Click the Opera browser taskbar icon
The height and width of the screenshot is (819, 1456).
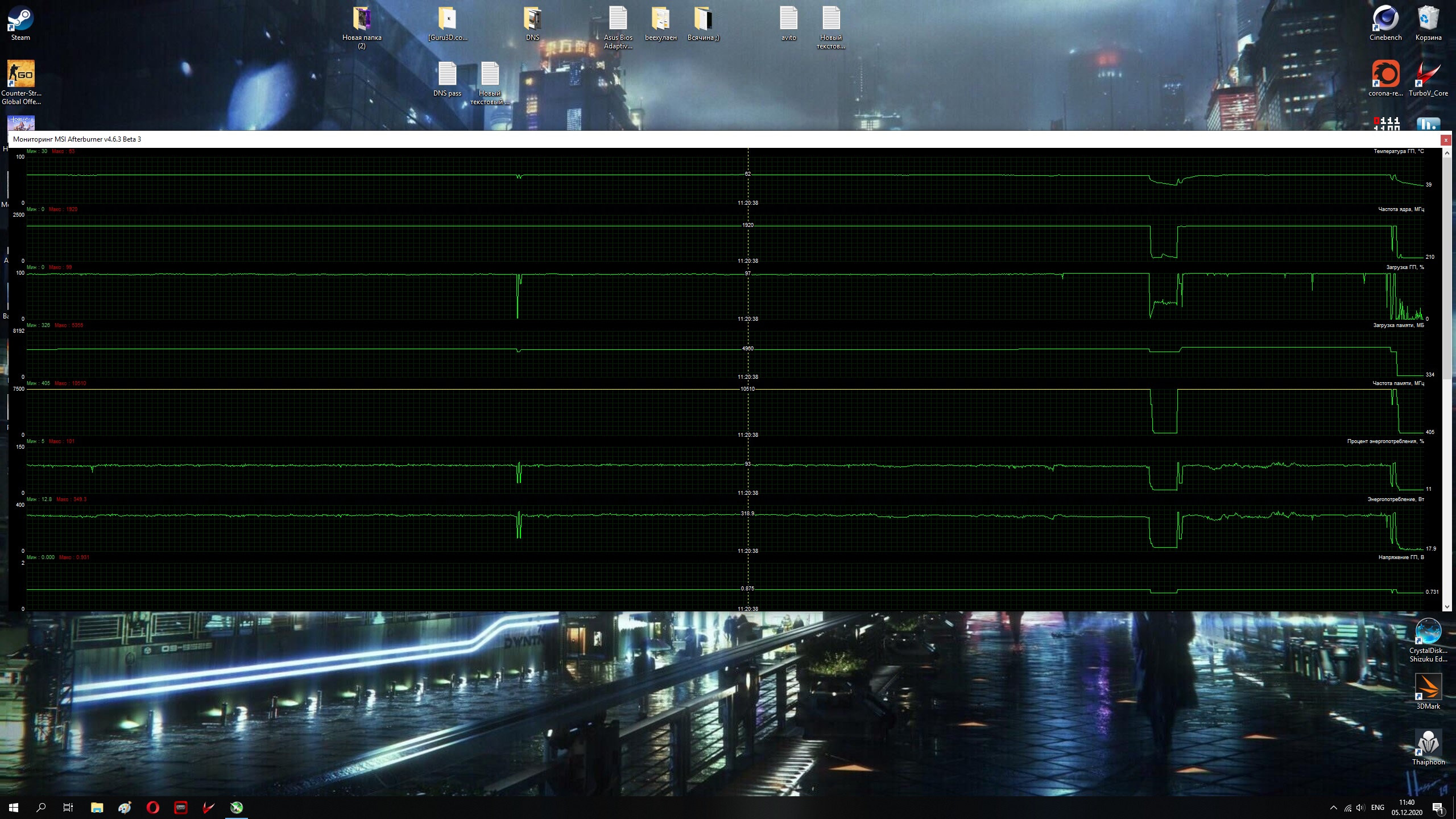(x=152, y=807)
